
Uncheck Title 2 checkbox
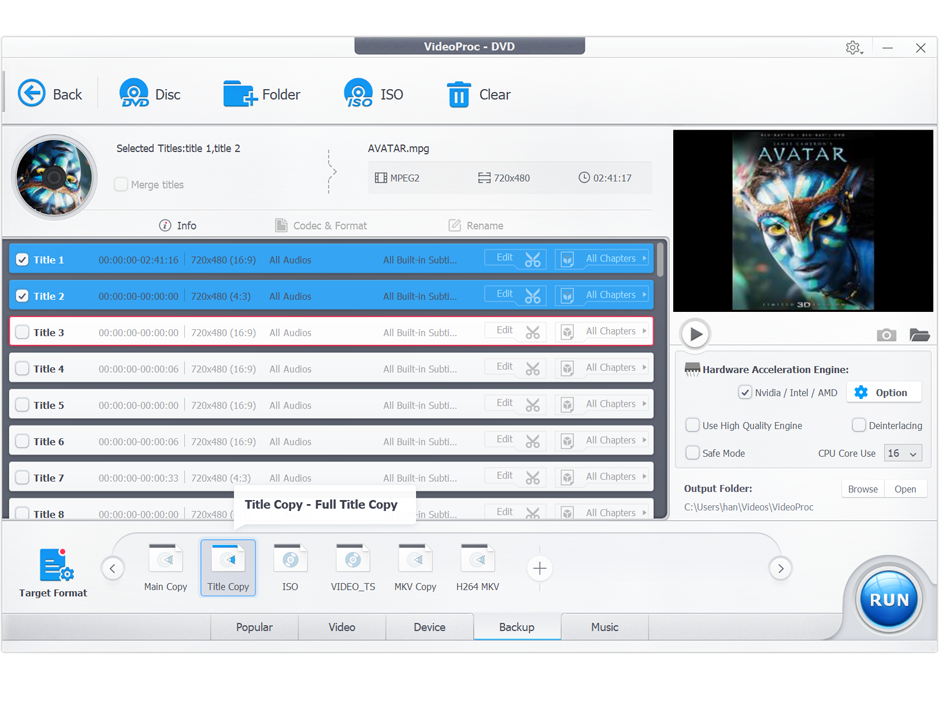coord(22,296)
